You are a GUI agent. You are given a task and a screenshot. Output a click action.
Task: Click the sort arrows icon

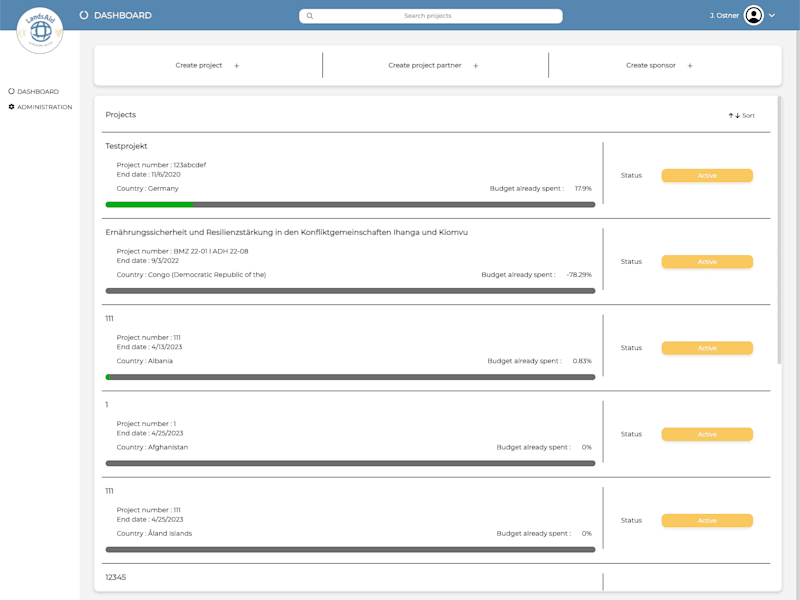pyautogui.click(x=734, y=116)
